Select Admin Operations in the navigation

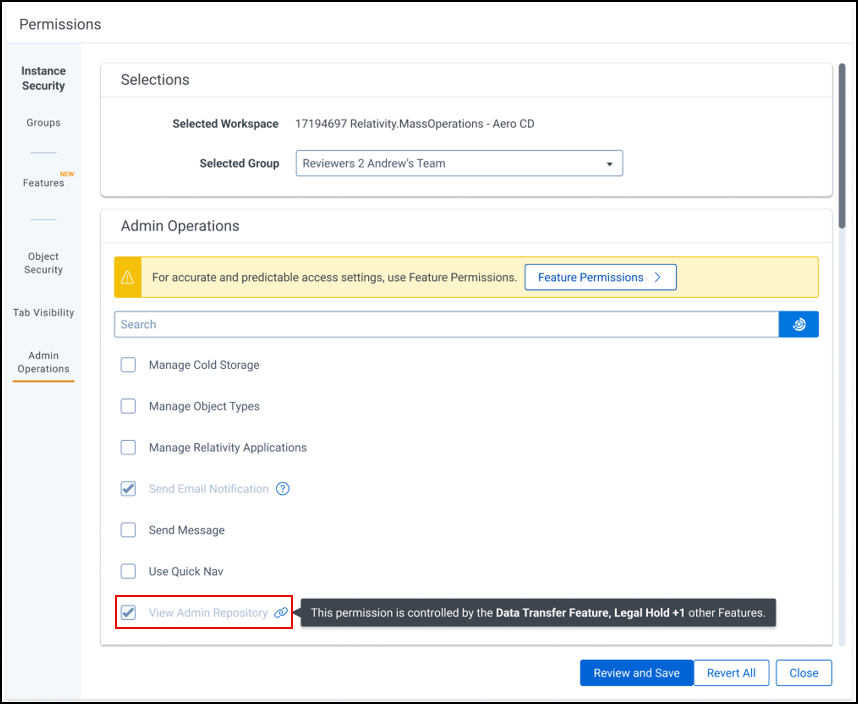click(x=43, y=362)
